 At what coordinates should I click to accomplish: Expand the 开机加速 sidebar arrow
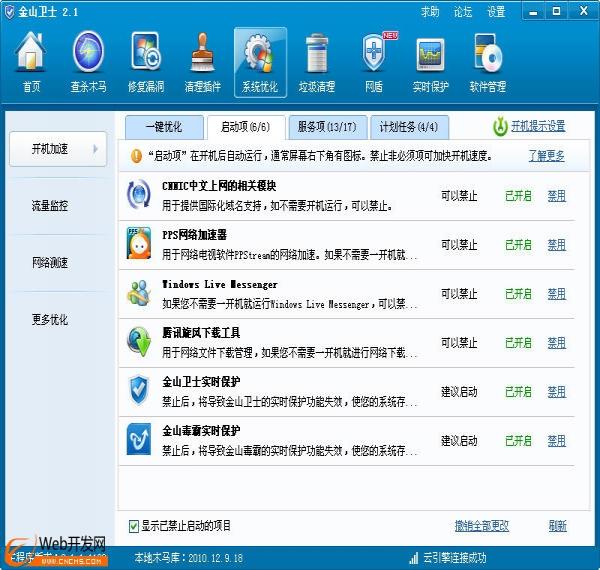pyautogui.click(x=97, y=149)
